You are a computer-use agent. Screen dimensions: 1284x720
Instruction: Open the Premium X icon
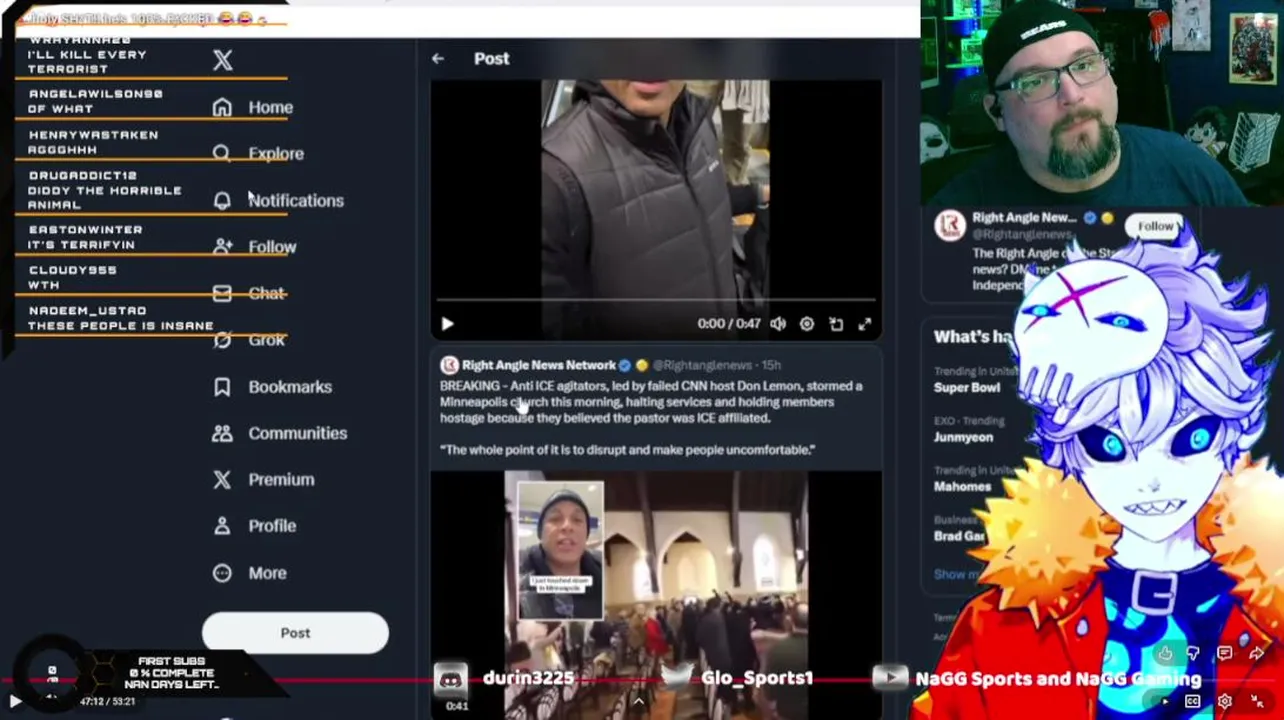pos(222,479)
